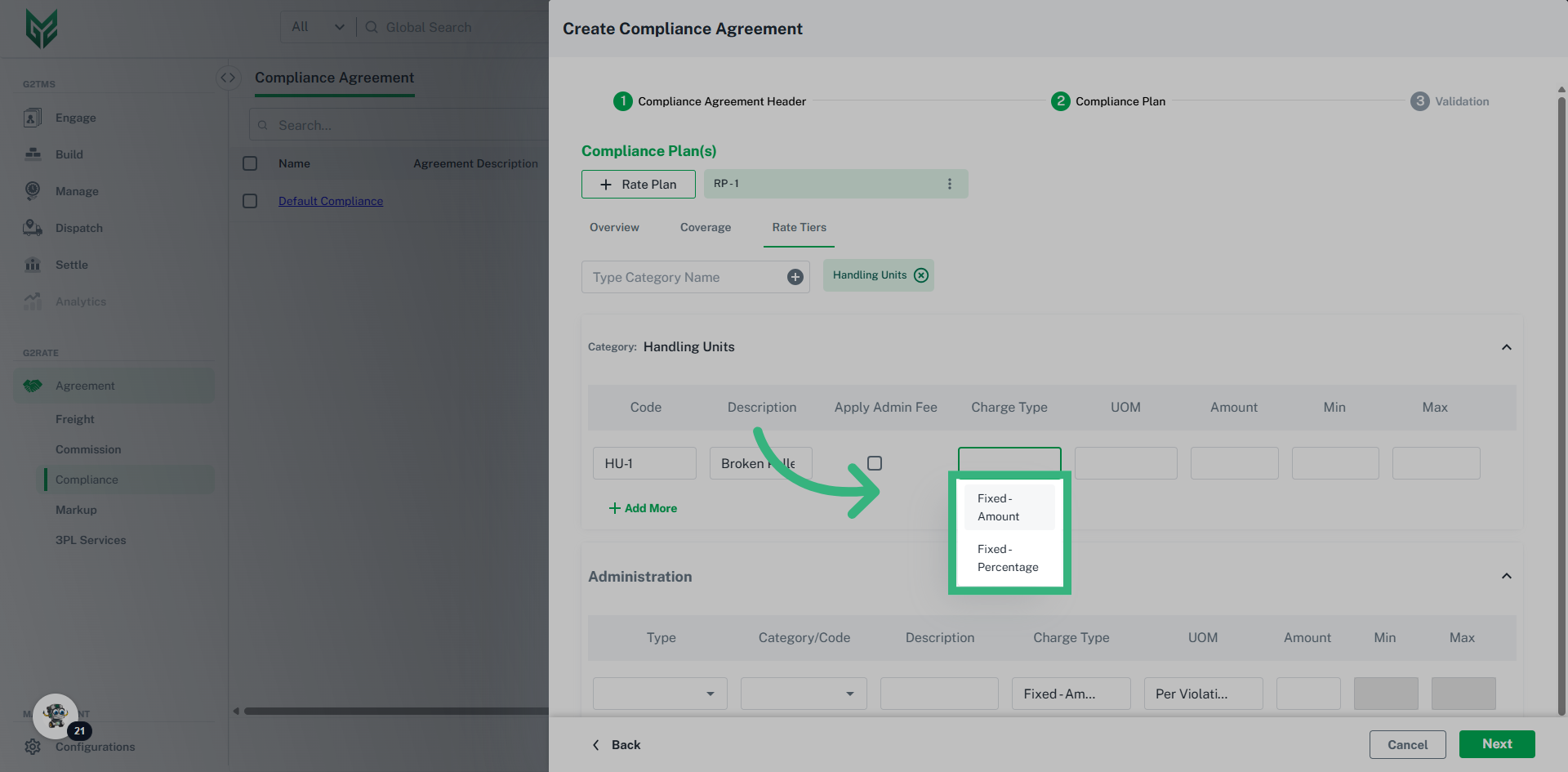Open the Overview tab
Screen dimensions: 1568x772
tap(613, 227)
